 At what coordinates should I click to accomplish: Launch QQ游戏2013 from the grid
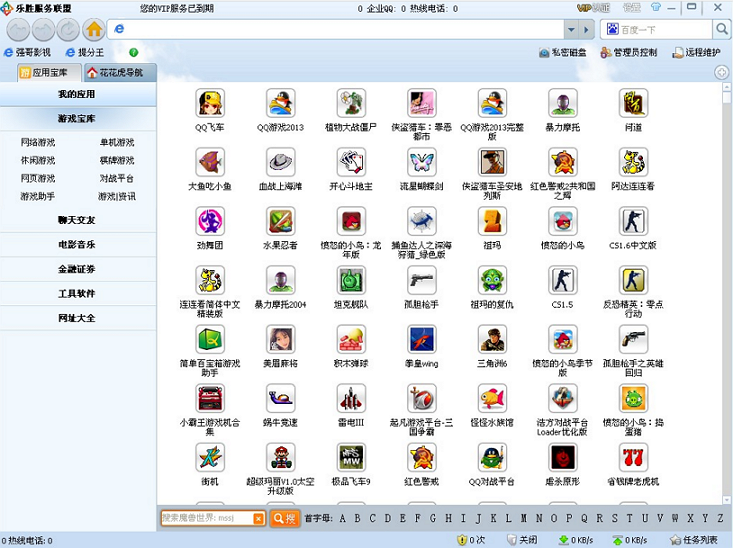pos(280,103)
